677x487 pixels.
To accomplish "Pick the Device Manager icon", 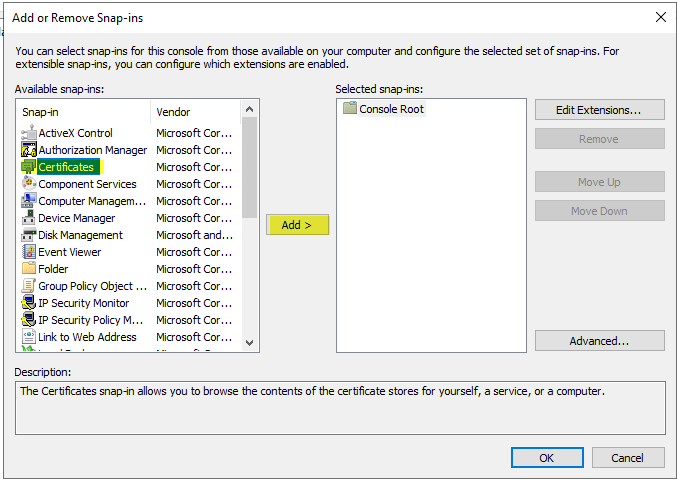I will click(x=28, y=218).
